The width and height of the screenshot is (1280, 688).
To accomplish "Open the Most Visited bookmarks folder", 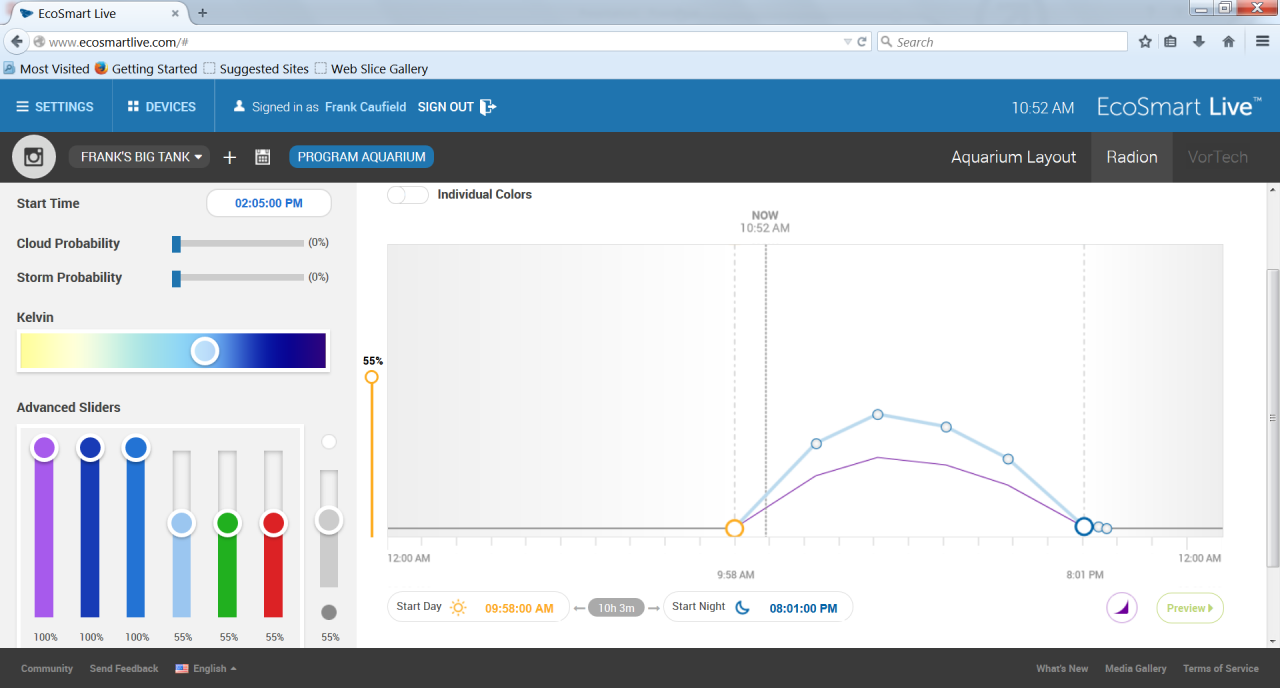I will click(x=46, y=69).
